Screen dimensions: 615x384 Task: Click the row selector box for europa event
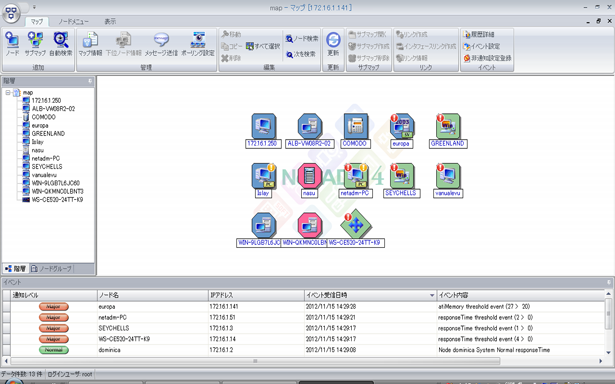point(7,307)
